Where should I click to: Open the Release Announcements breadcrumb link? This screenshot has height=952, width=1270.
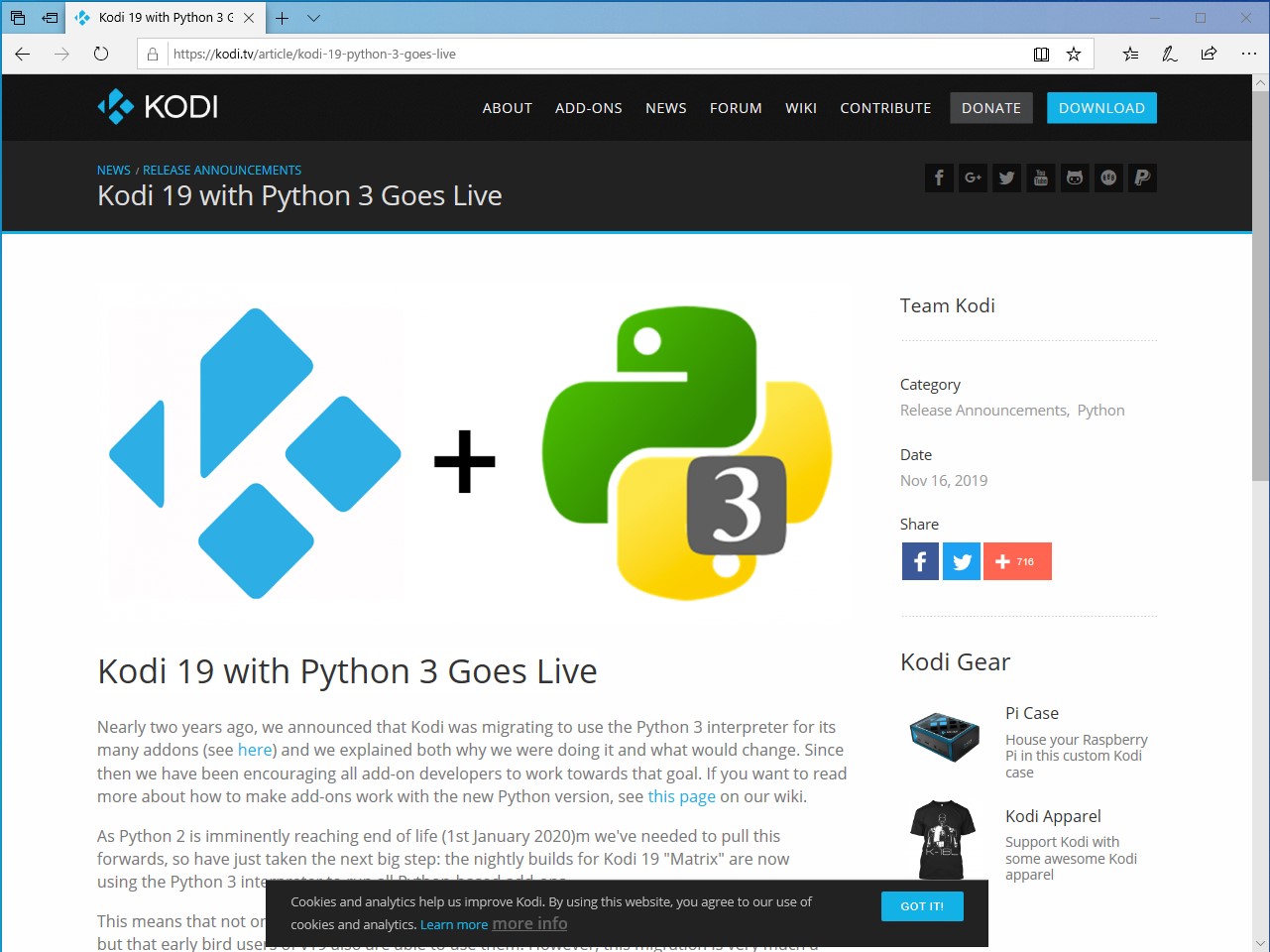pos(222,170)
